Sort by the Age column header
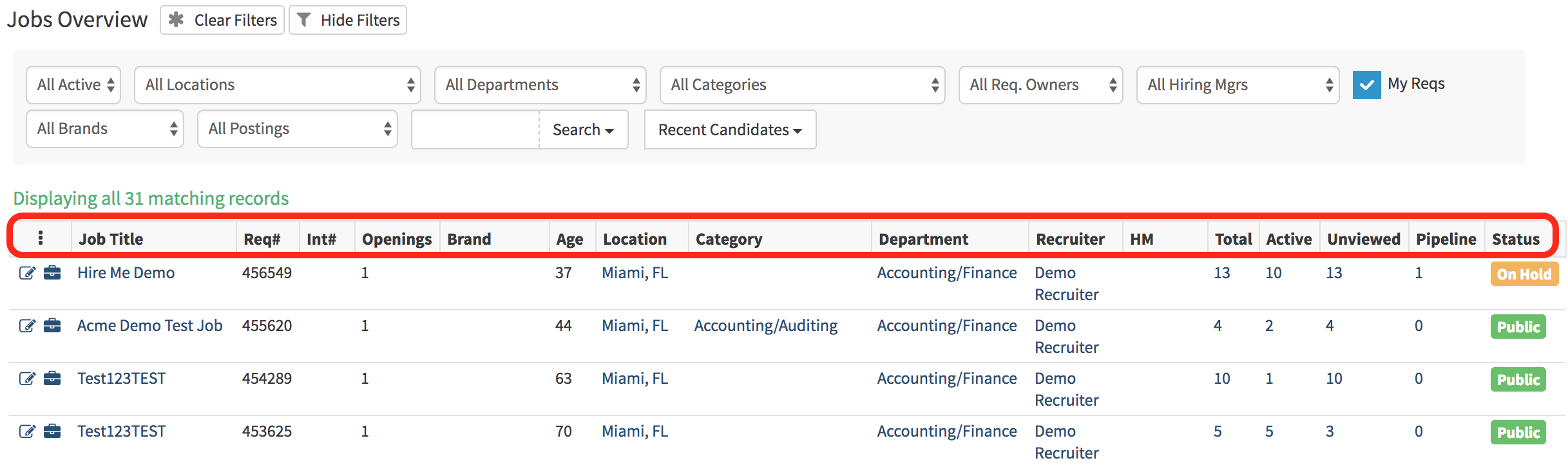This screenshot has width=1568, height=465. (x=569, y=240)
